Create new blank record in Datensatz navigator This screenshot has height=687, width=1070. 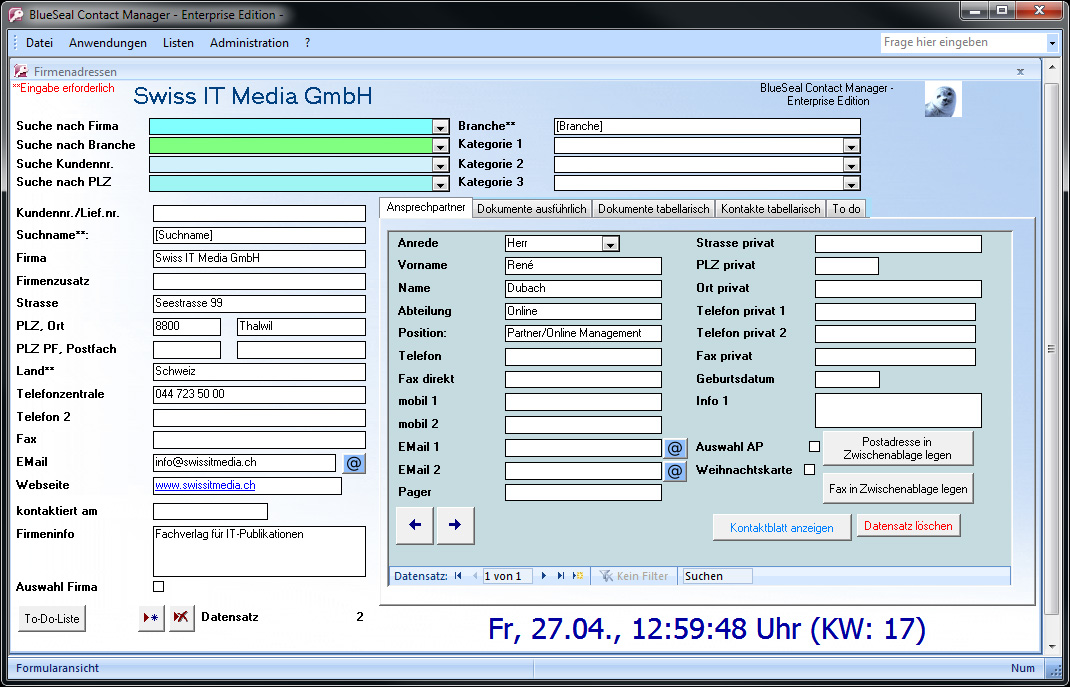tap(579, 576)
